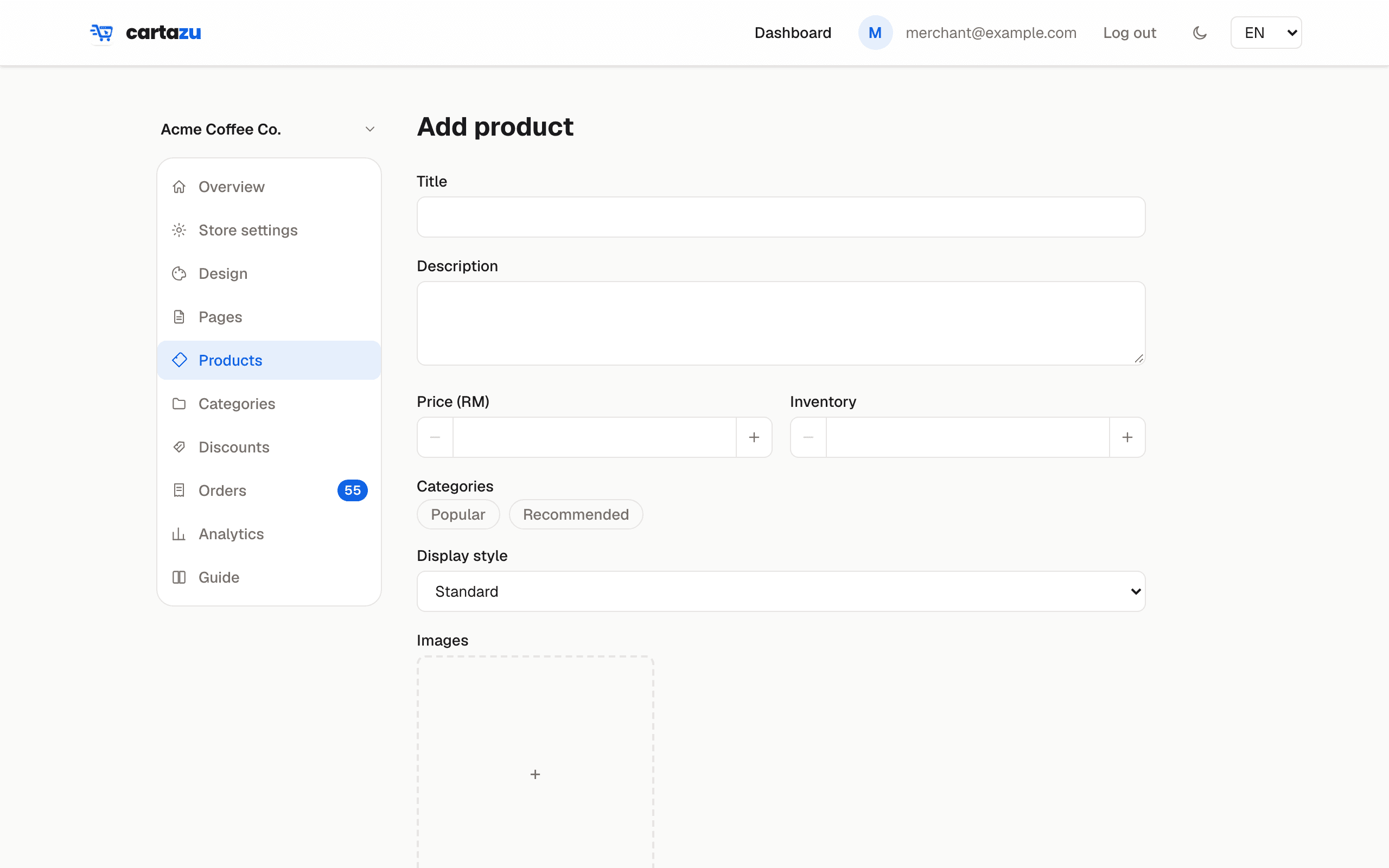This screenshot has height=868, width=1389.
Task: Open the EN language dropdown
Action: (x=1266, y=33)
